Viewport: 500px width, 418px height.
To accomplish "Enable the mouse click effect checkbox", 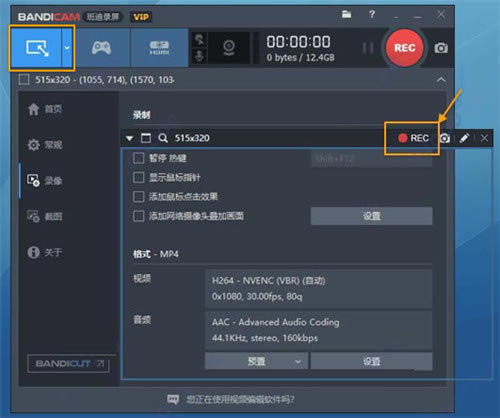I will [138, 197].
